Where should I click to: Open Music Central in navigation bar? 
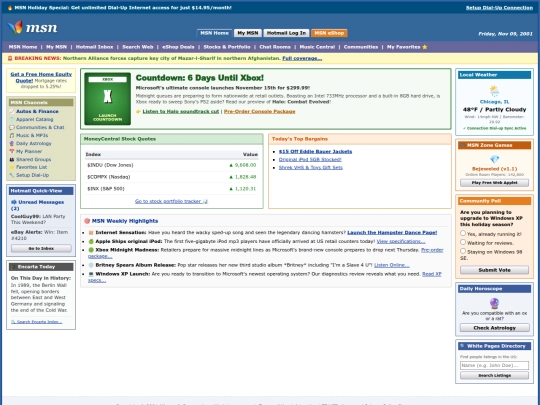(x=317, y=47)
